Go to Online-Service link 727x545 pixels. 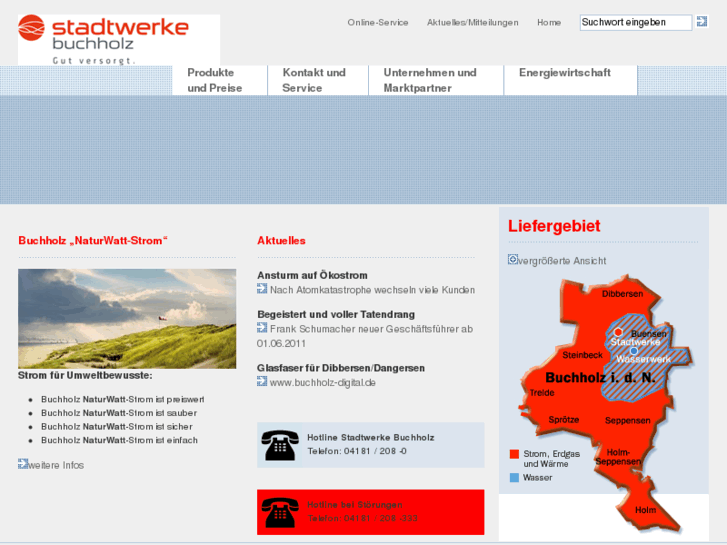[x=378, y=22]
